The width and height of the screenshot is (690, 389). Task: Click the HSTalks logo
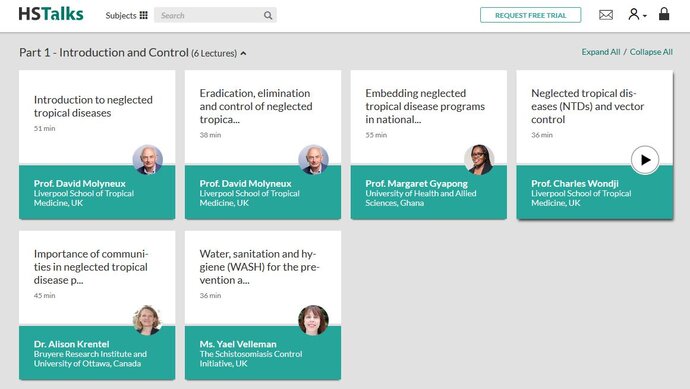coord(51,14)
